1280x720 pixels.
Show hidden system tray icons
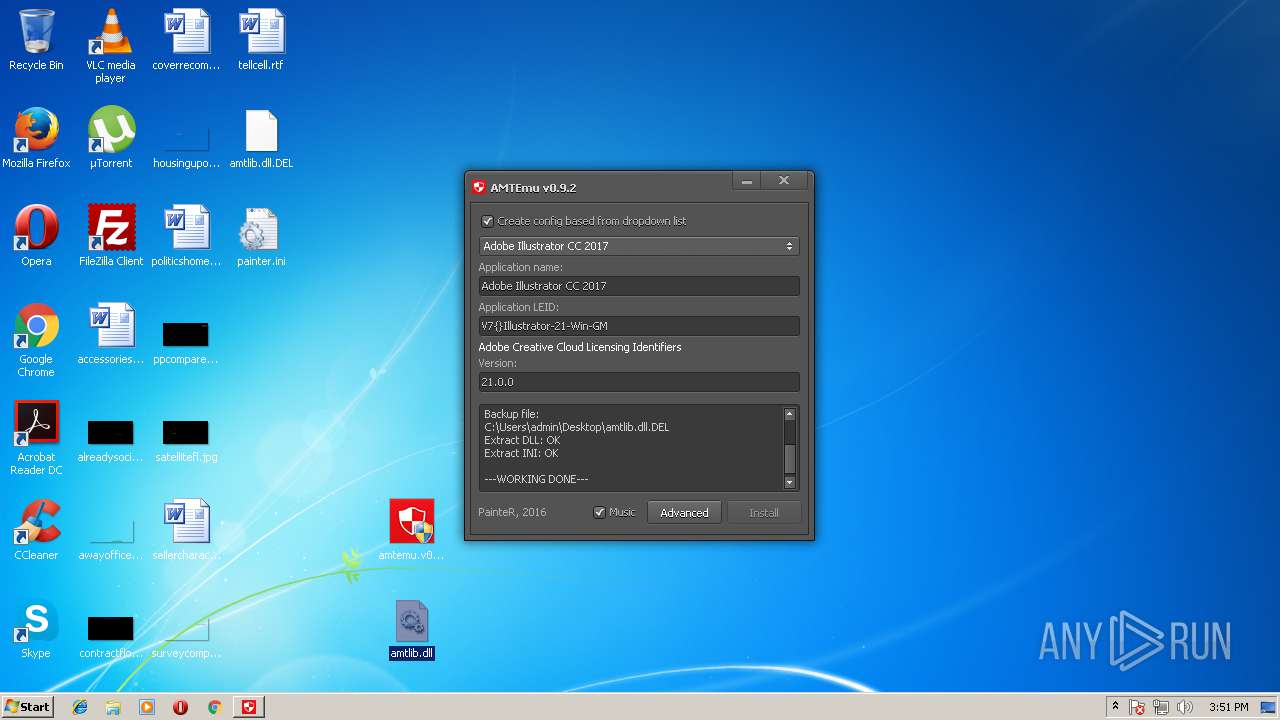tap(1115, 707)
